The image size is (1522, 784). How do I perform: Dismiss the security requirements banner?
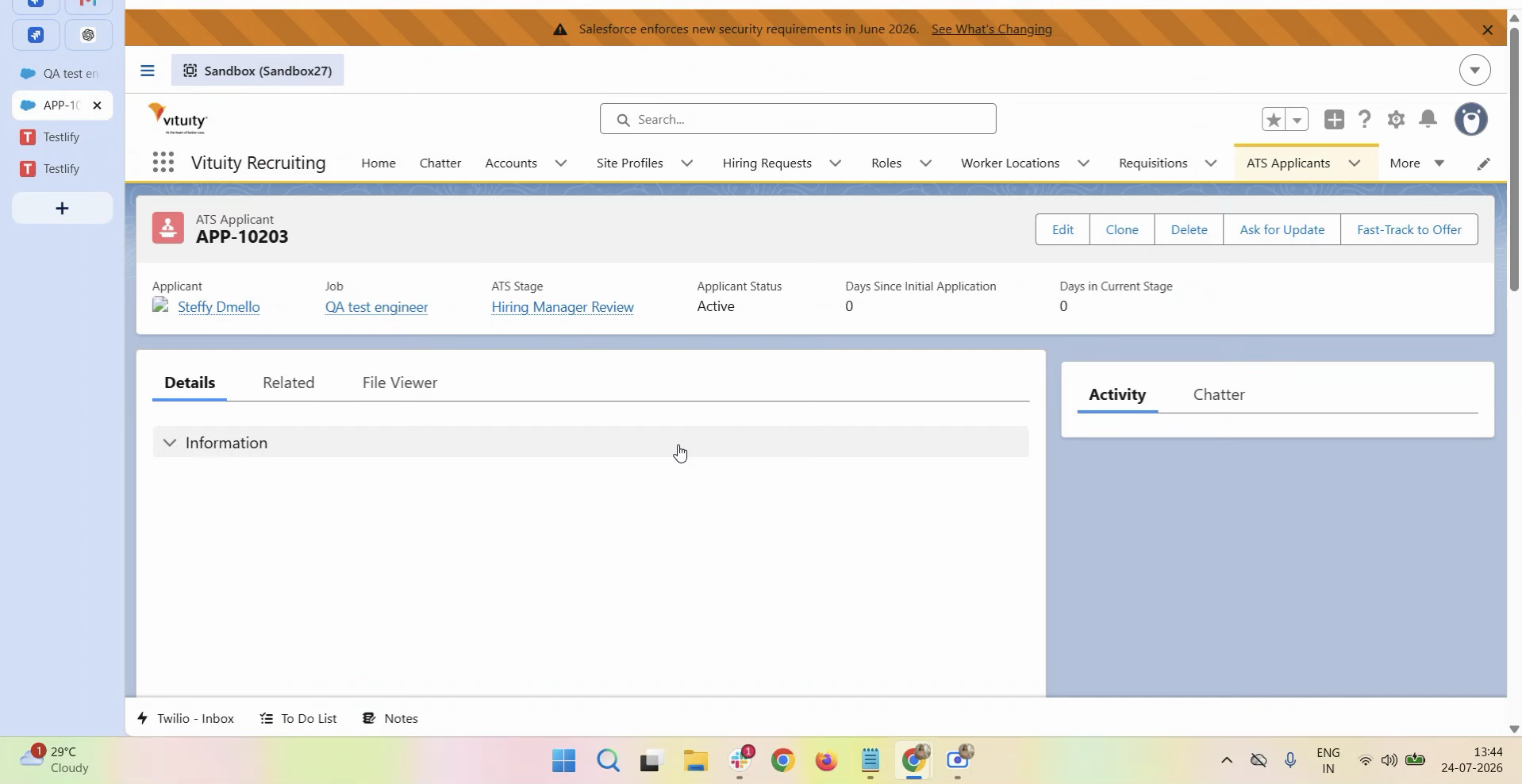point(1487,29)
